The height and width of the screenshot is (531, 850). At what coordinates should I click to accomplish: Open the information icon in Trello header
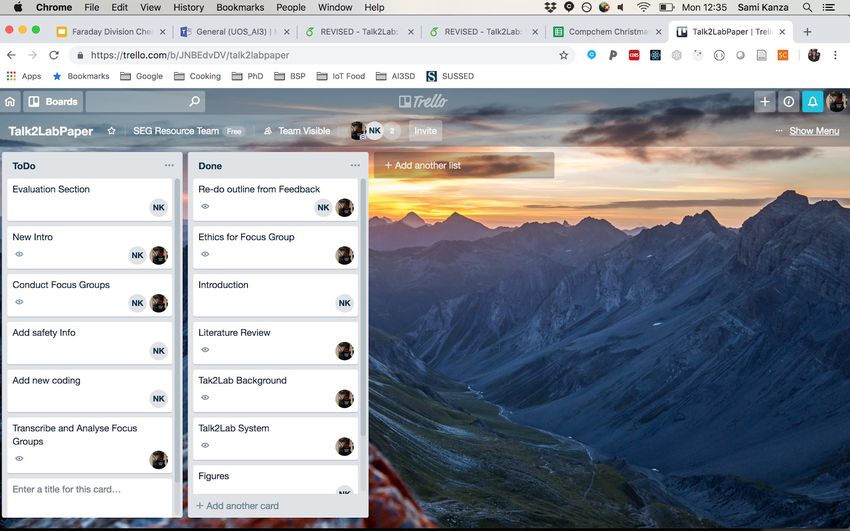click(x=789, y=101)
